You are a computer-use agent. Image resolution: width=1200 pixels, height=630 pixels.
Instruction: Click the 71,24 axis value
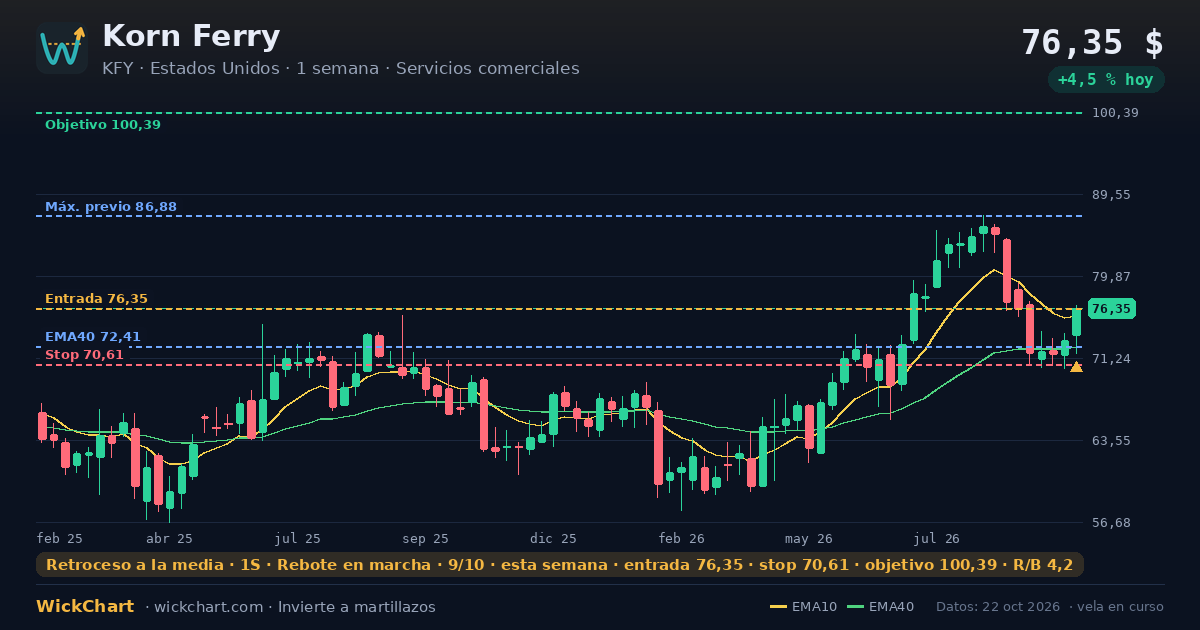click(x=1111, y=359)
